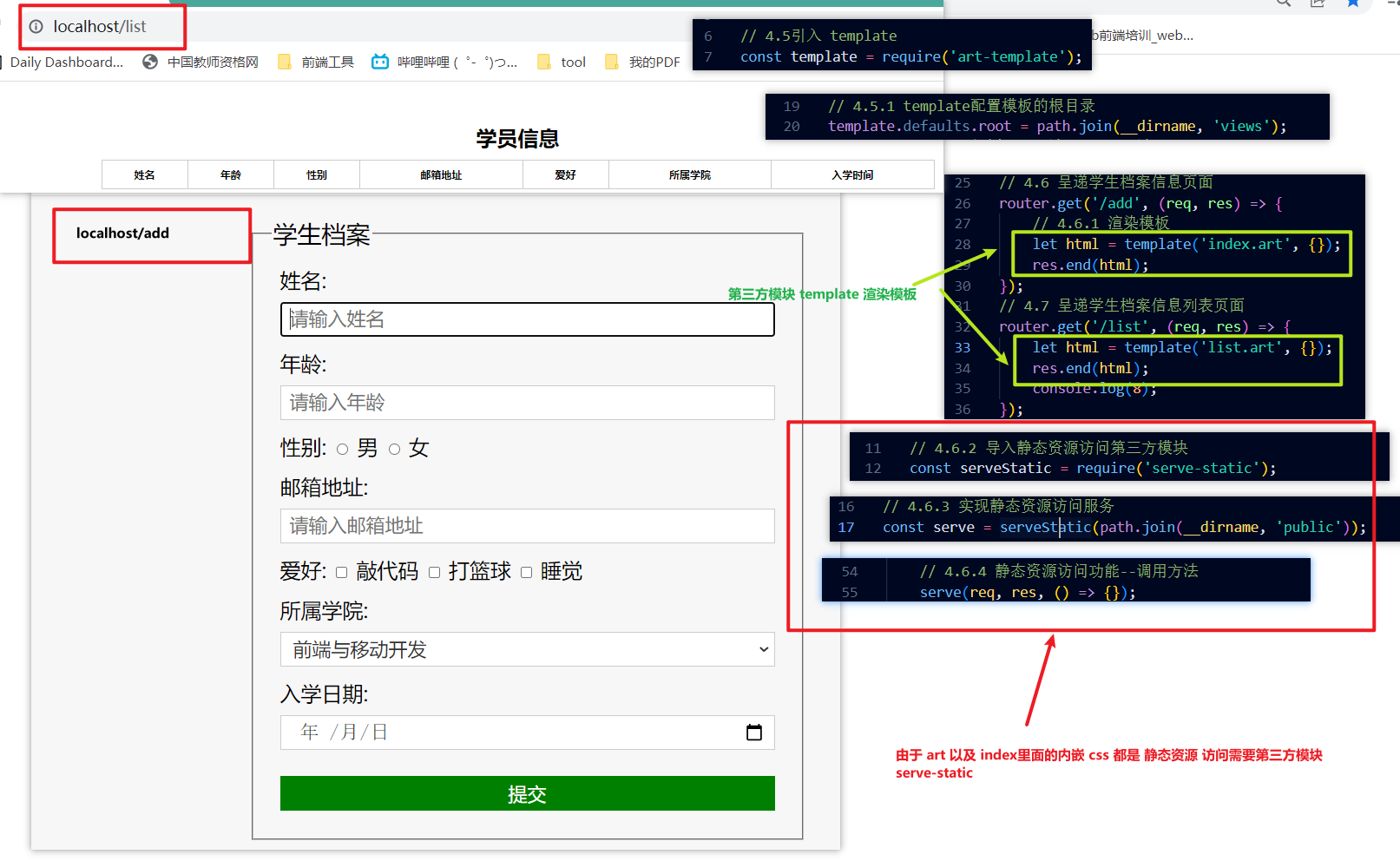Image resolution: width=1400 pixels, height=861 pixels.
Task: Click the 邮箱地址 table header cell
Action: pyautogui.click(x=441, y=174)
